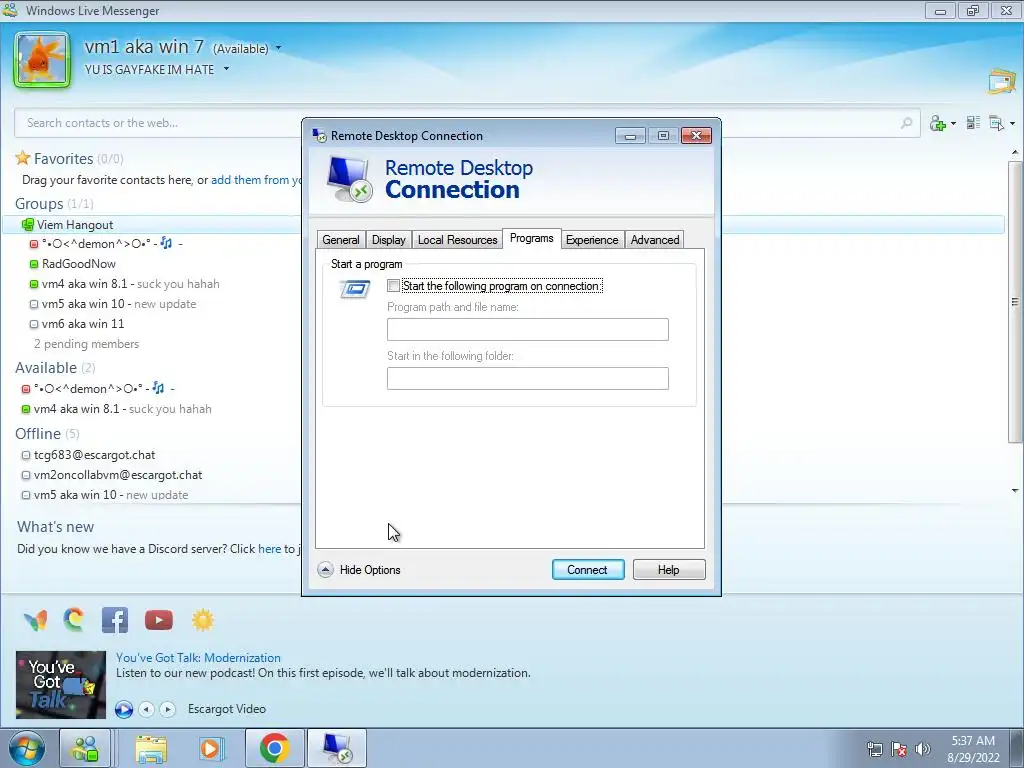
Task: Click the Help button in Remote Desktop
Action: point(669,569)
